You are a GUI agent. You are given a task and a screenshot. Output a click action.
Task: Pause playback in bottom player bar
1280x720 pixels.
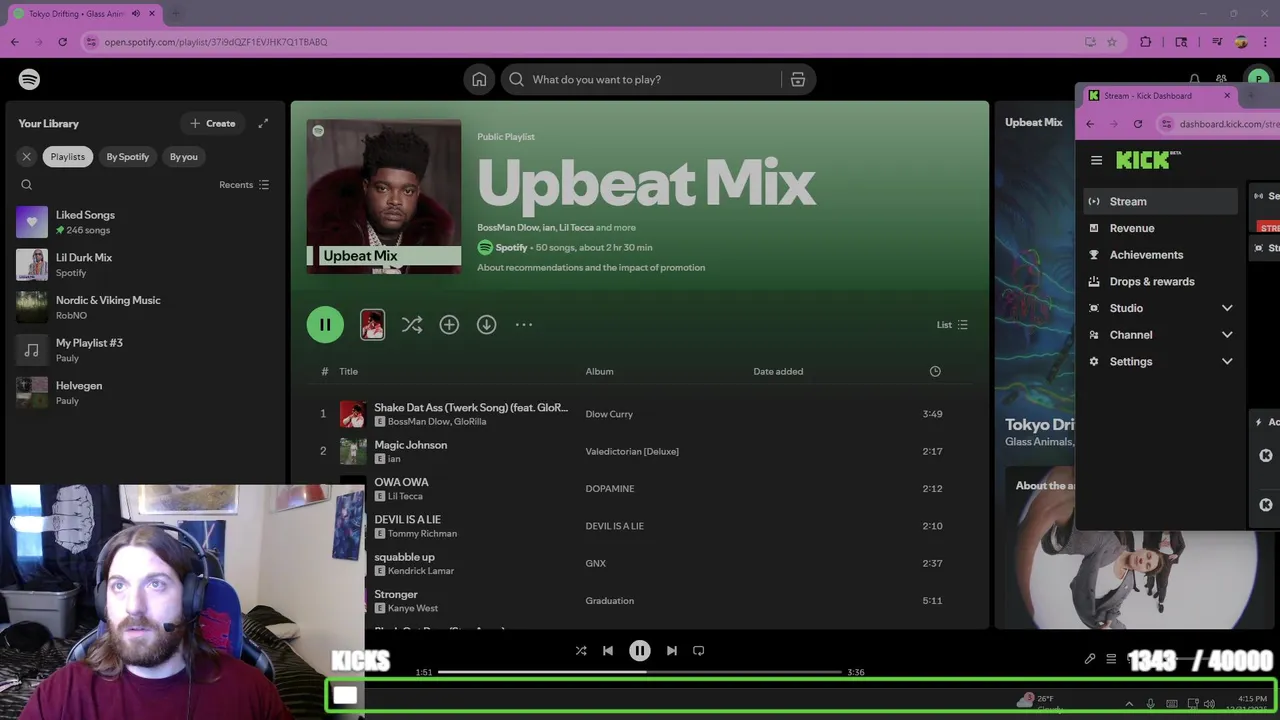click(x=640, y=650)
